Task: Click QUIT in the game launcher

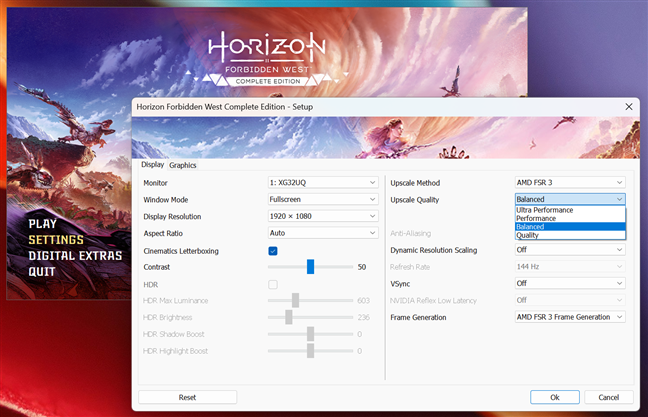Action: [x=42, y=272]
